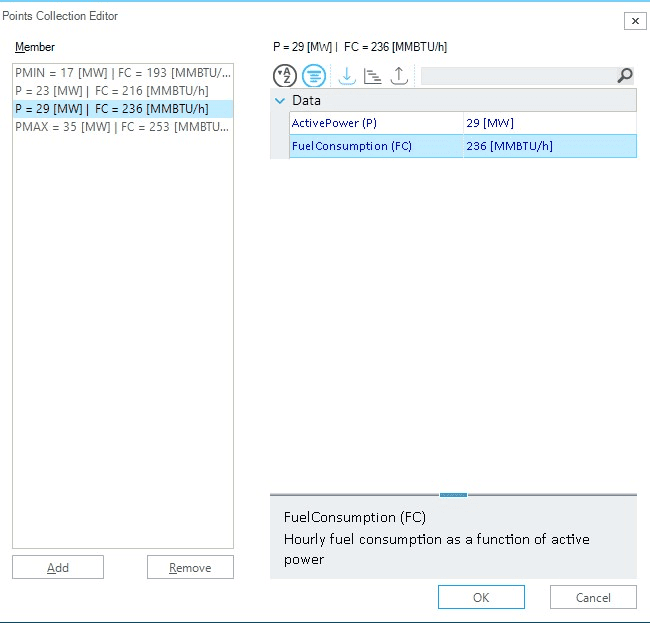Viewport: 650px width, 623px height.
Task: Confirm with the OK button
Action: (x=481, y=597)
